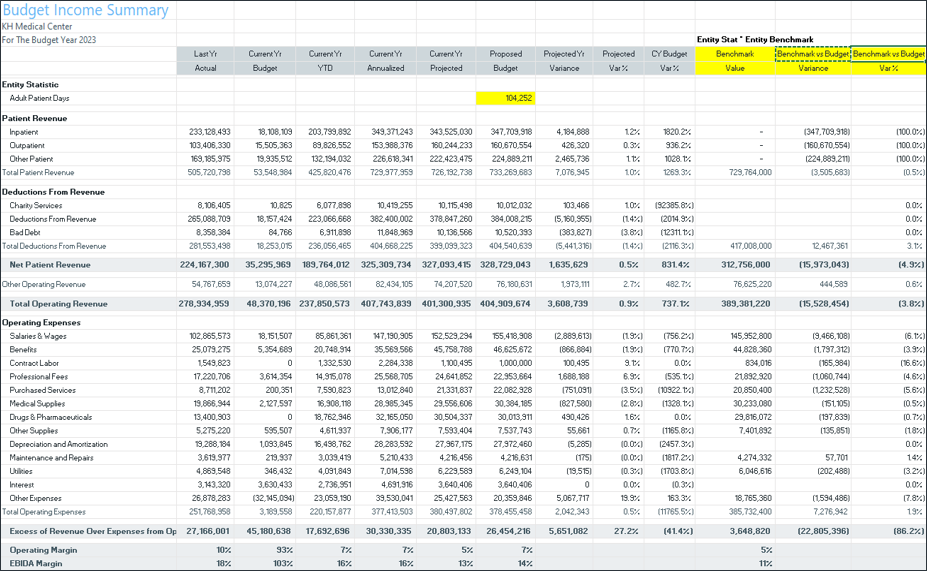927x571 pixels.
Task: Click the EBIDA Margin row label
Action: [35, 563]
